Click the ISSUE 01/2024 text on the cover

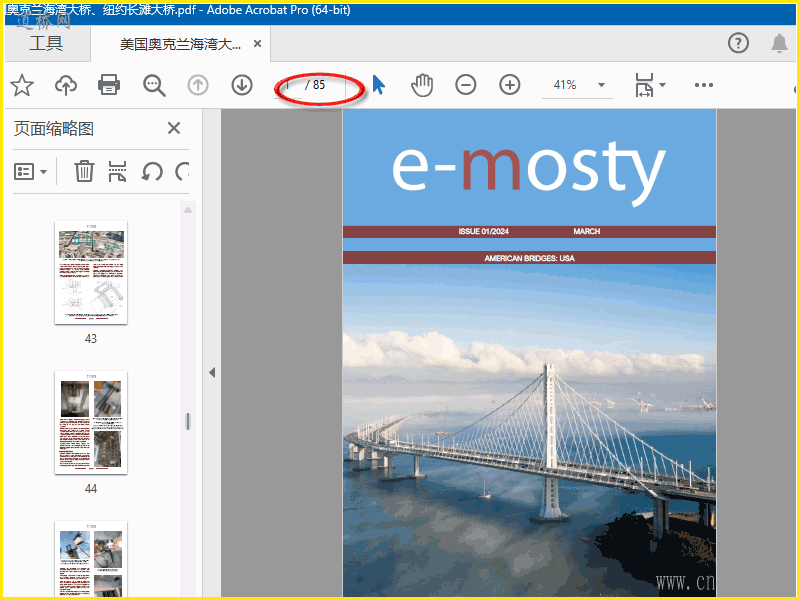pyautogui.click(x=484, y=232)
